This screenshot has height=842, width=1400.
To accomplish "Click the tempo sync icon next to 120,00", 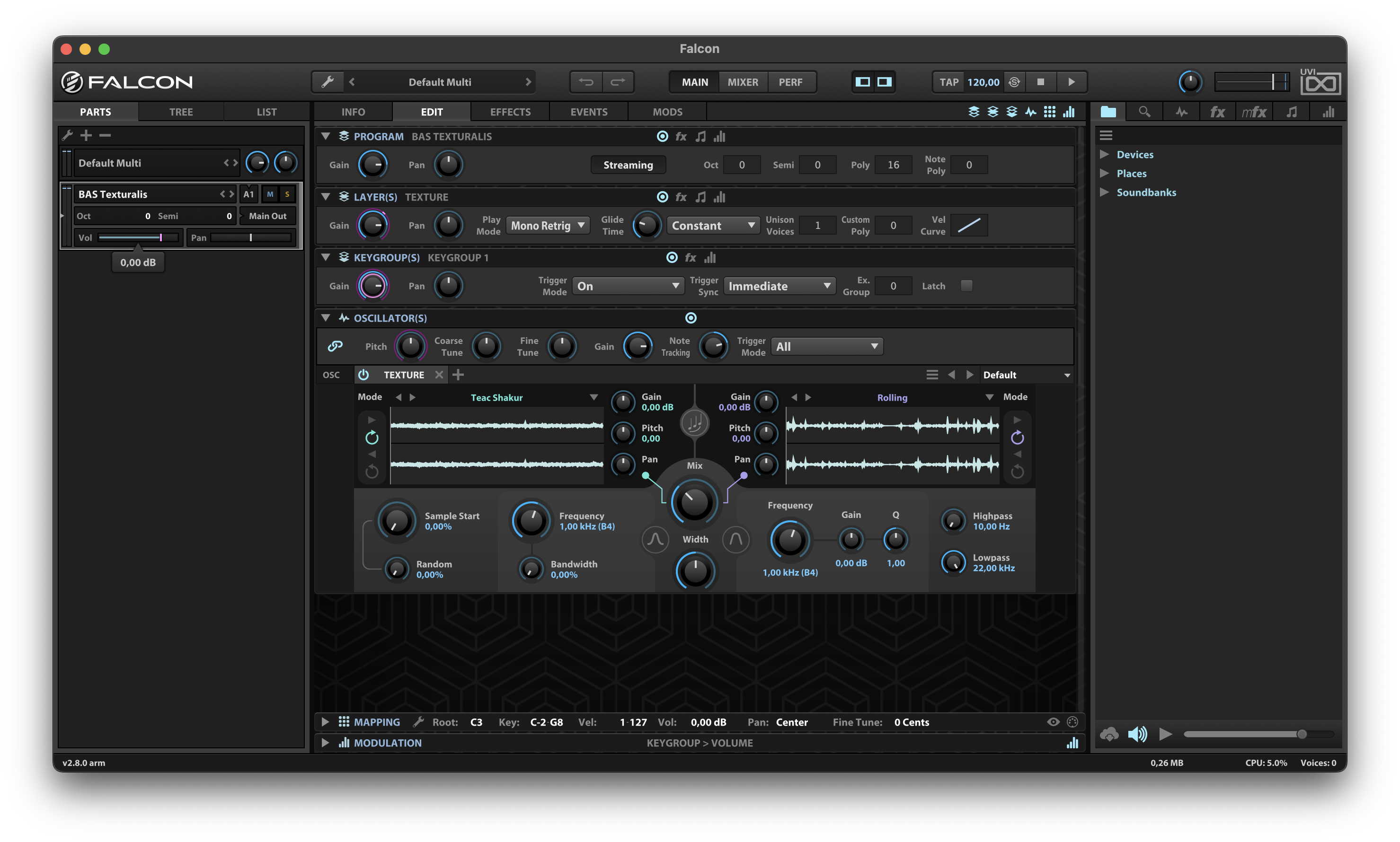I will (x=1015, y=82).
